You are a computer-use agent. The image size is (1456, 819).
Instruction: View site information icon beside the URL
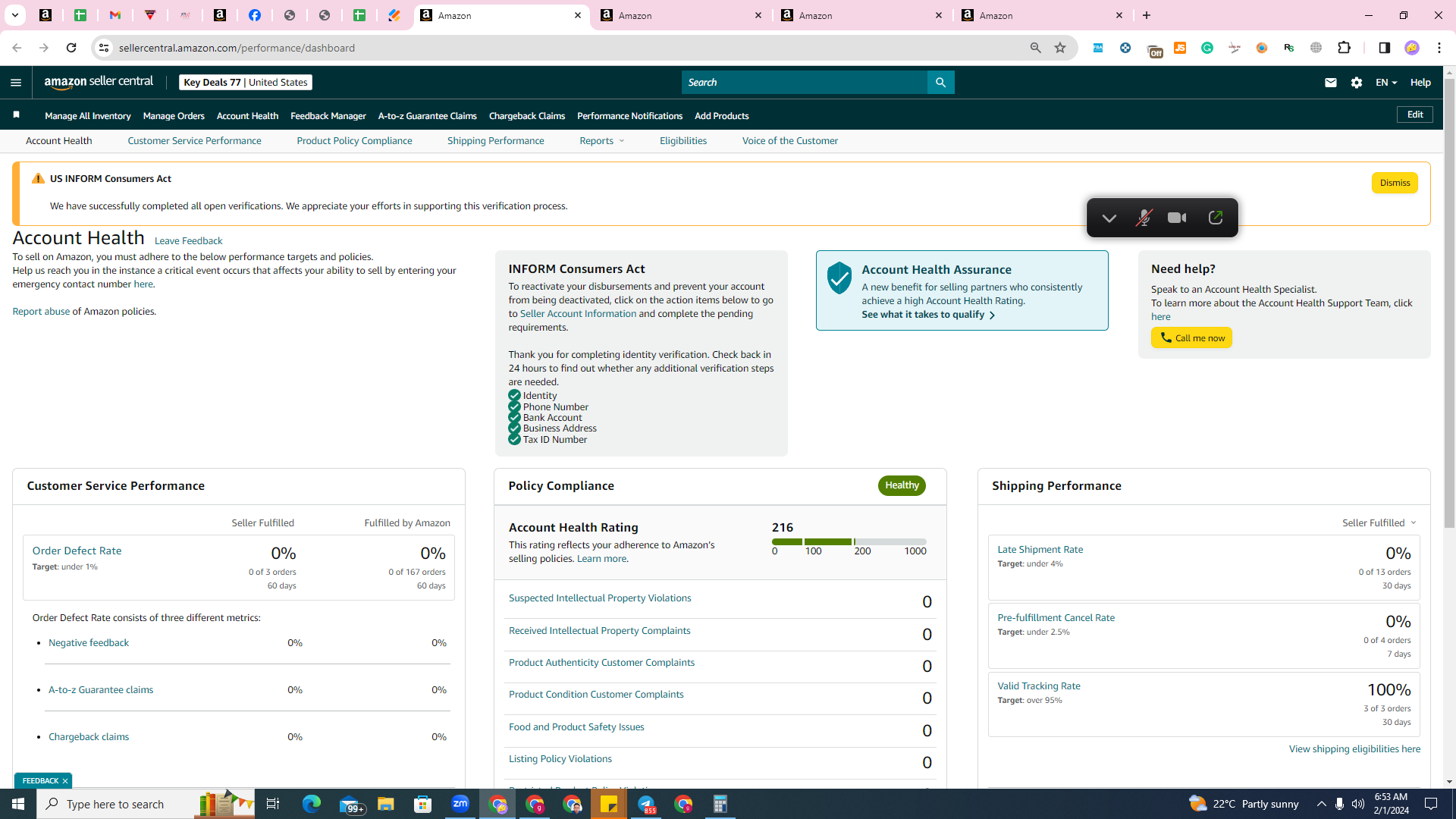click(x=104, y=48)
